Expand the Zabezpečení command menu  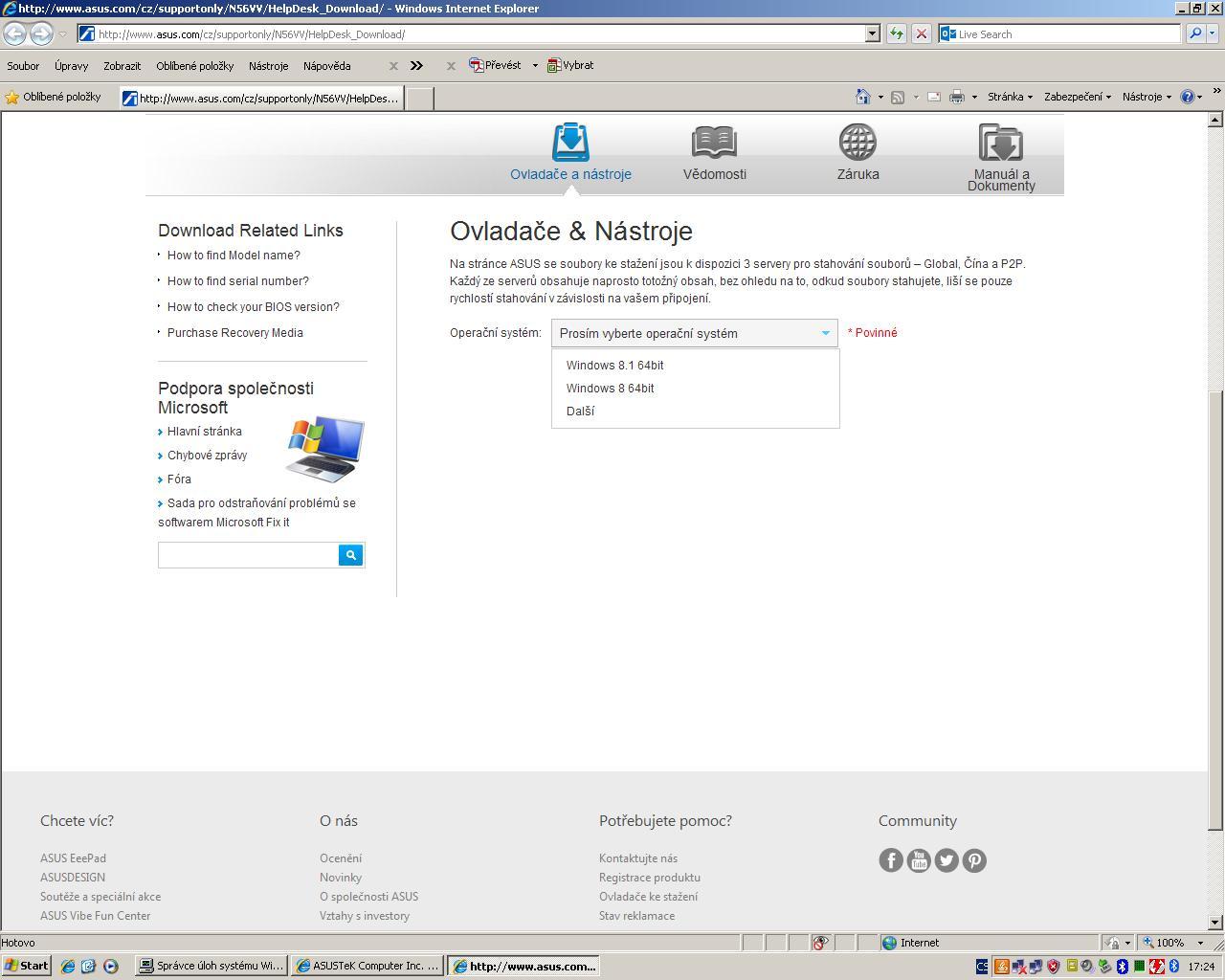click(x=1077, y=97)
